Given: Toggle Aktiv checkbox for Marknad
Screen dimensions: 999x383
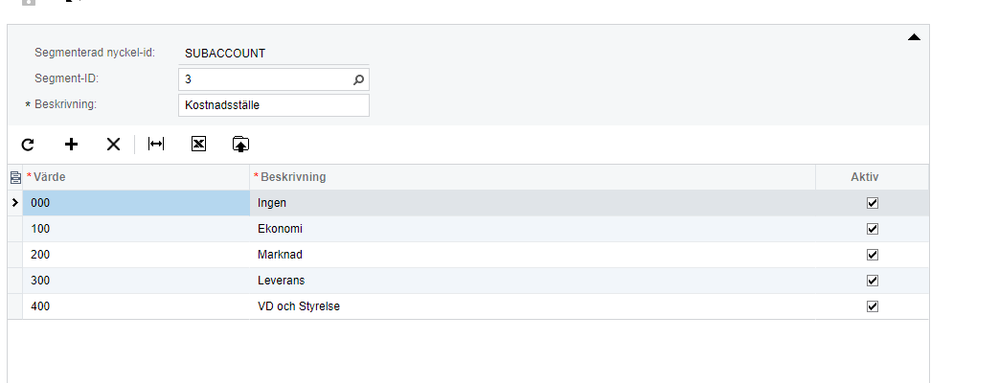Looking at the screenshot, I should pyautogui.click(x=872, y=255).
